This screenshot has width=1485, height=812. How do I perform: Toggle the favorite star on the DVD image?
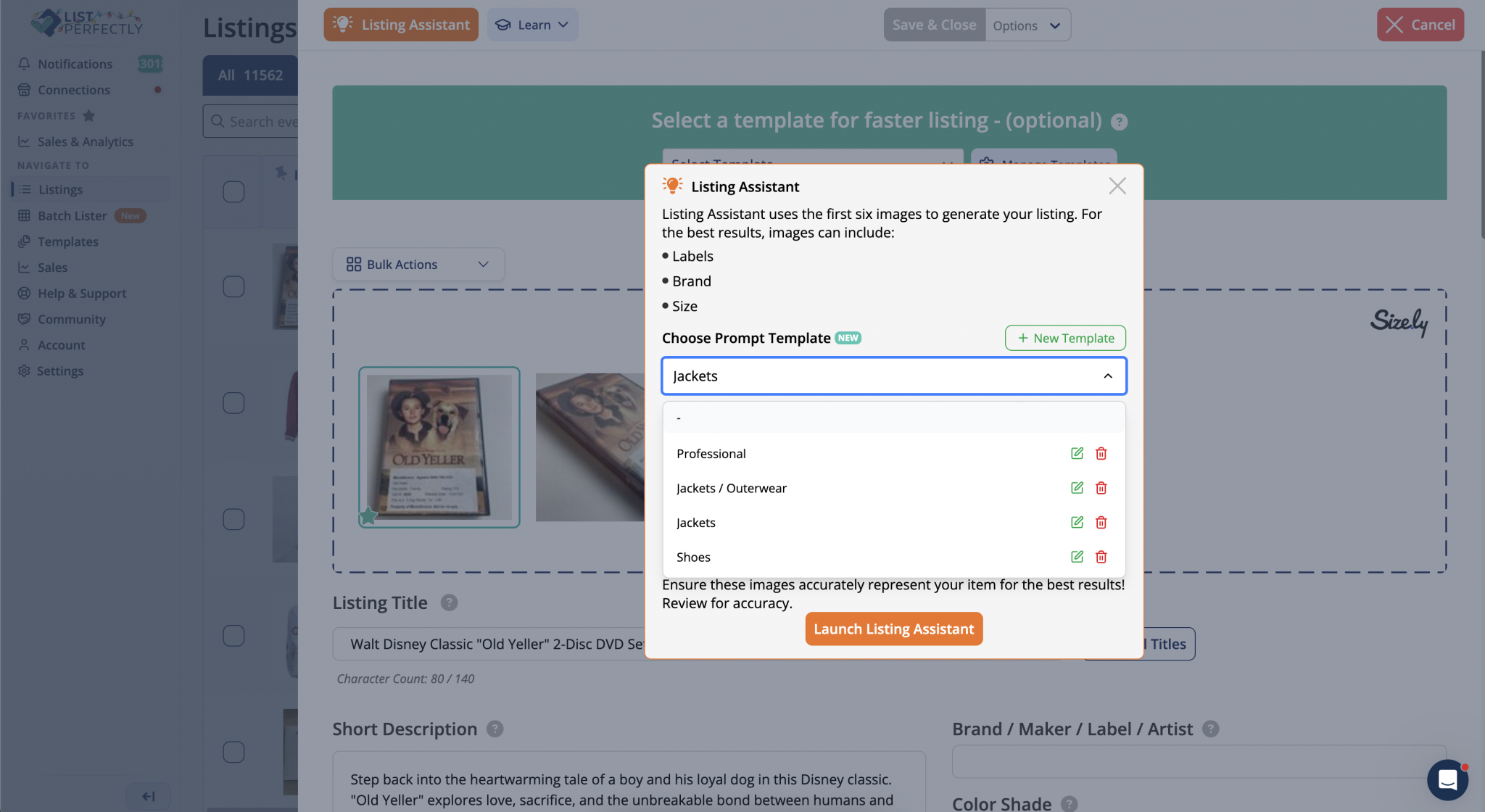(368, 515)
